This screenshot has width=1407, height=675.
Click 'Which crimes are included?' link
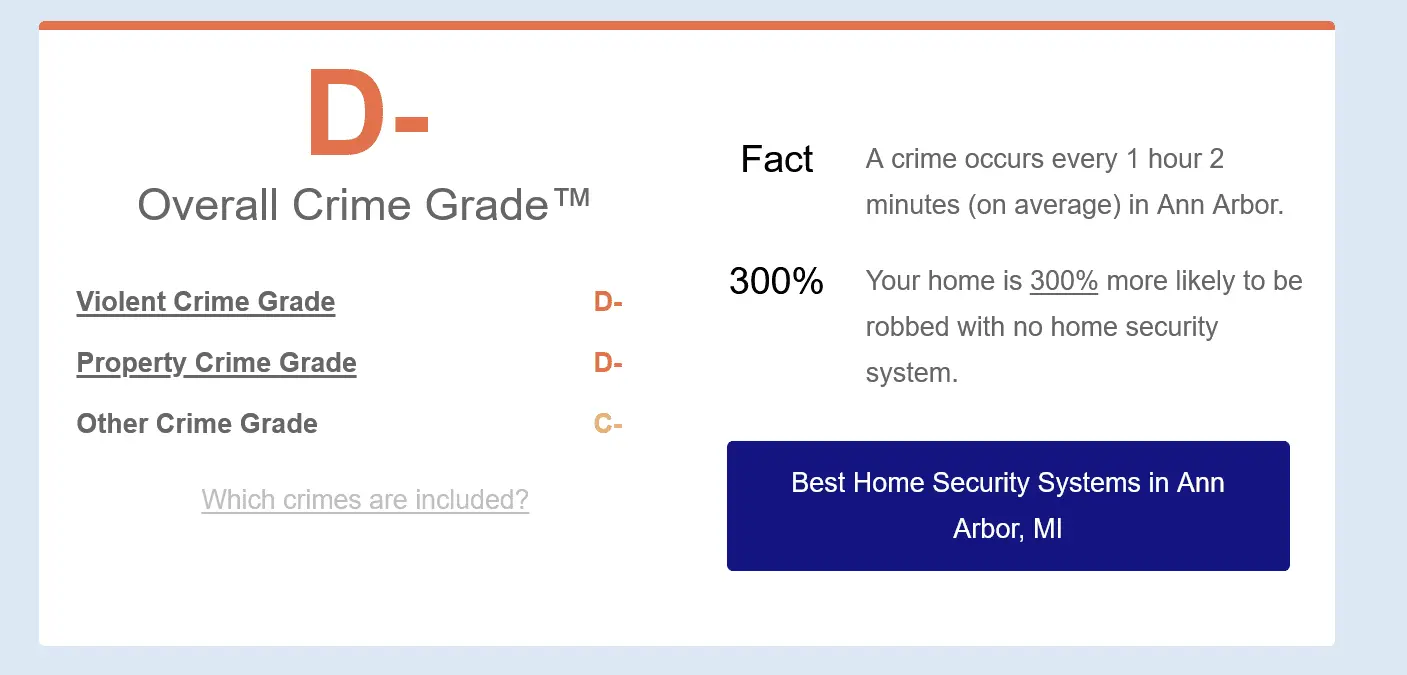365,499
